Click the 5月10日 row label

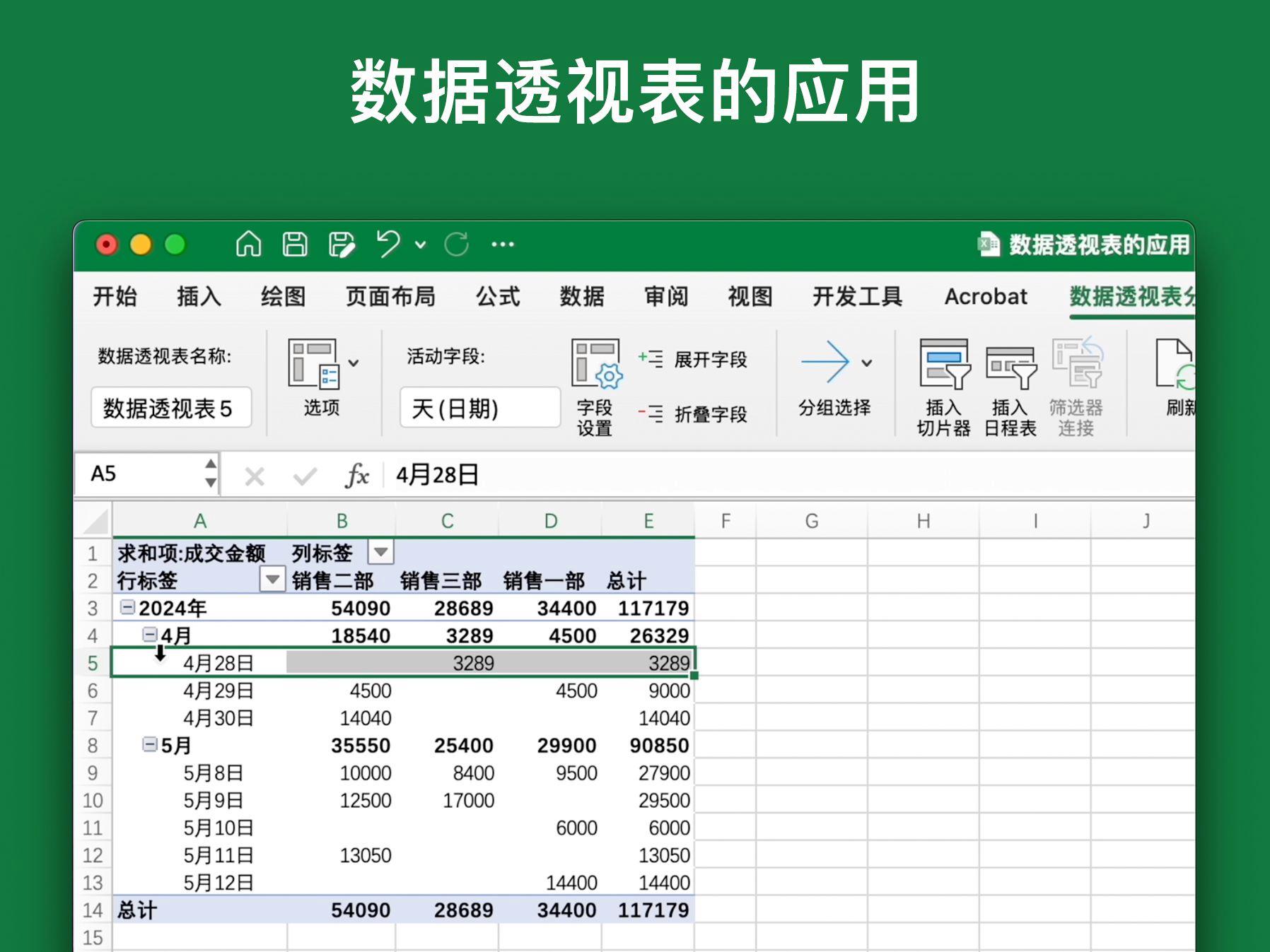(x=219, y=828)
